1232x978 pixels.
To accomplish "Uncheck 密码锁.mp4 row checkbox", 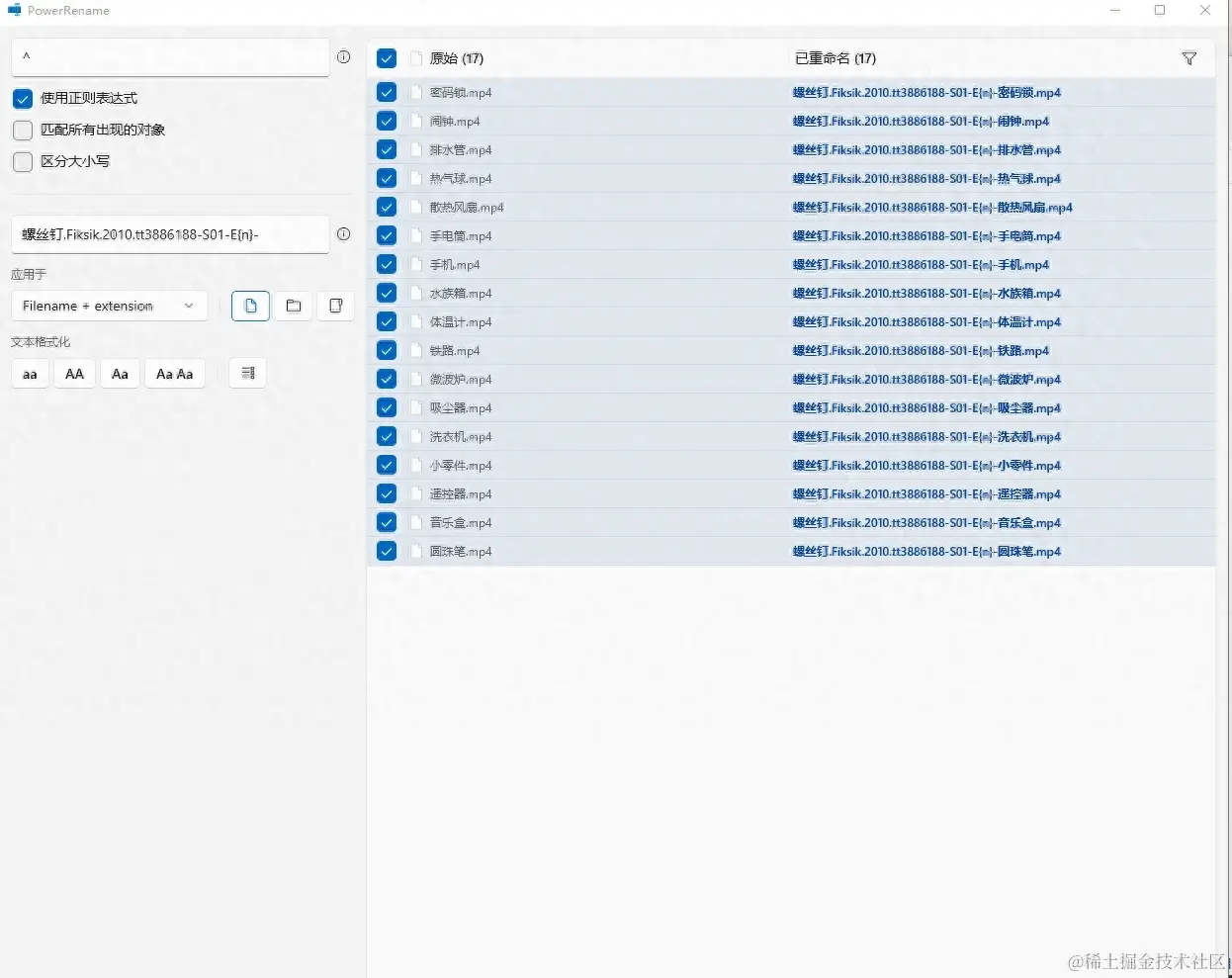I will 387,92.
